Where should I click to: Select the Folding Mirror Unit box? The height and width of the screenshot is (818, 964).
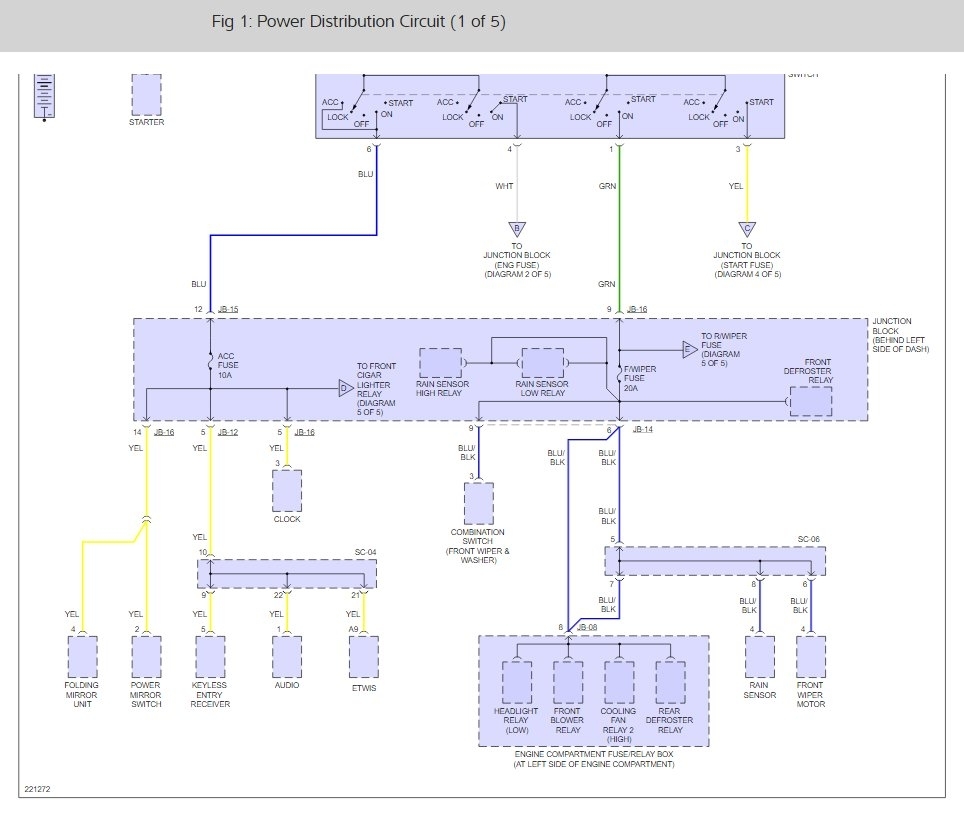coord(82,657)
